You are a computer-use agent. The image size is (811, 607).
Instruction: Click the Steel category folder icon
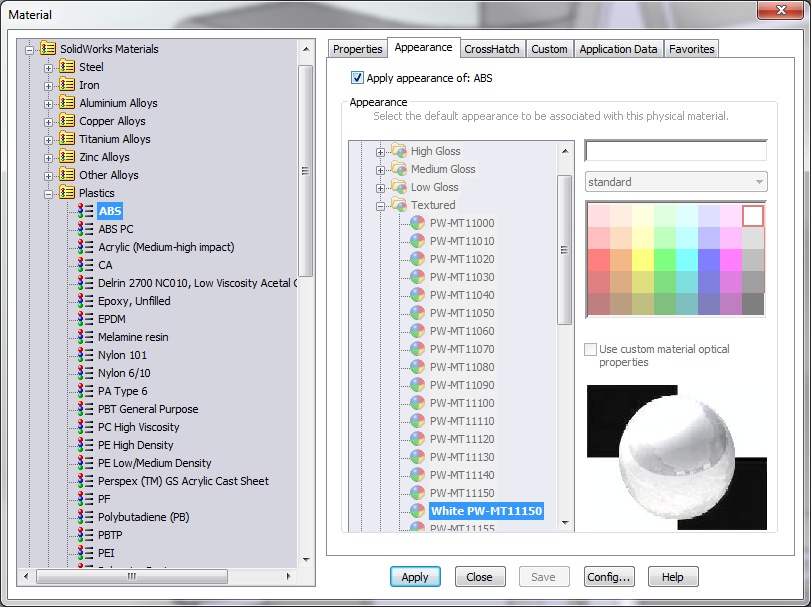point(67,66)
